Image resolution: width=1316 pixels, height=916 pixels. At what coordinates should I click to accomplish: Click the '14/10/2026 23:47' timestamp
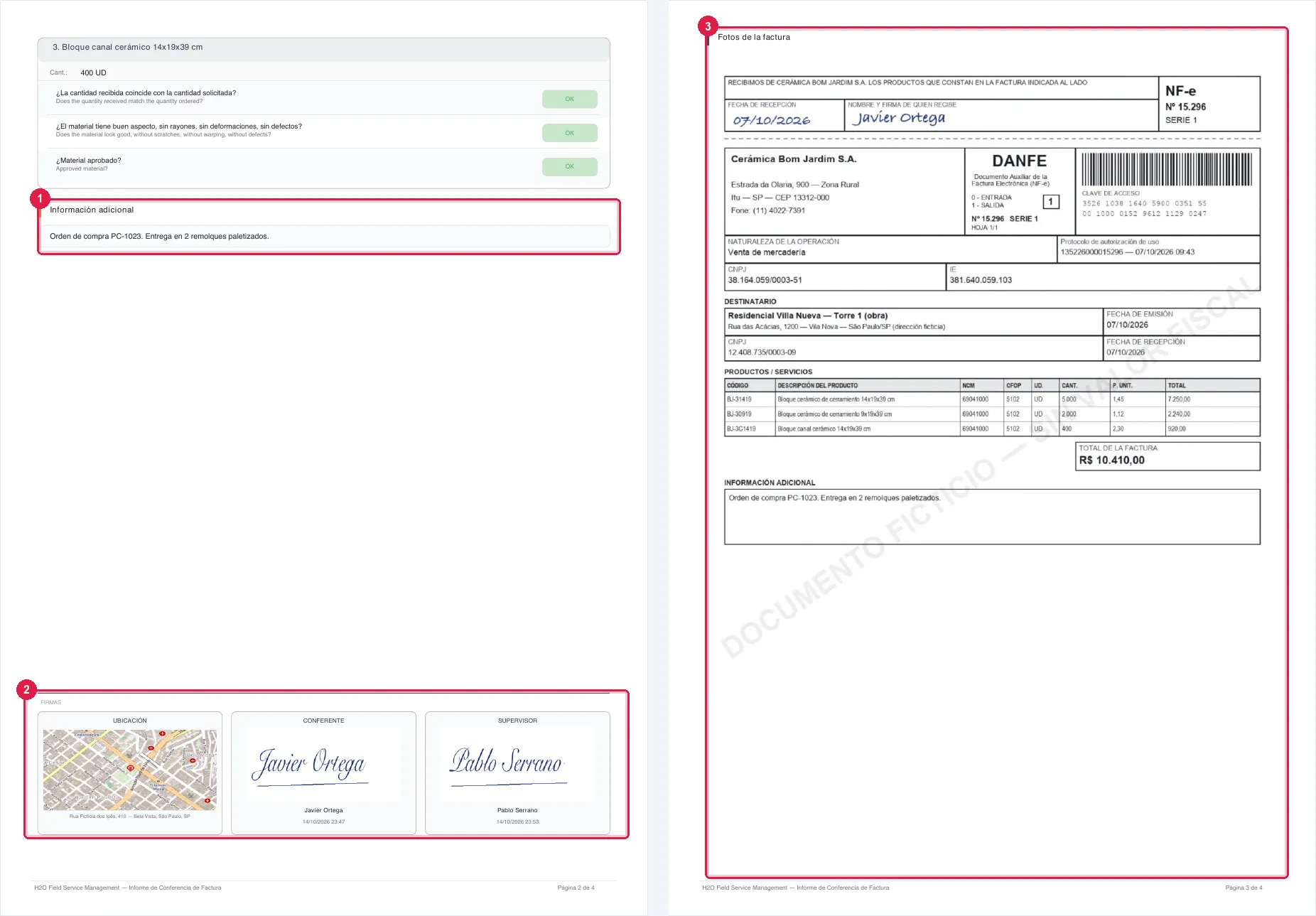point(323,822)
